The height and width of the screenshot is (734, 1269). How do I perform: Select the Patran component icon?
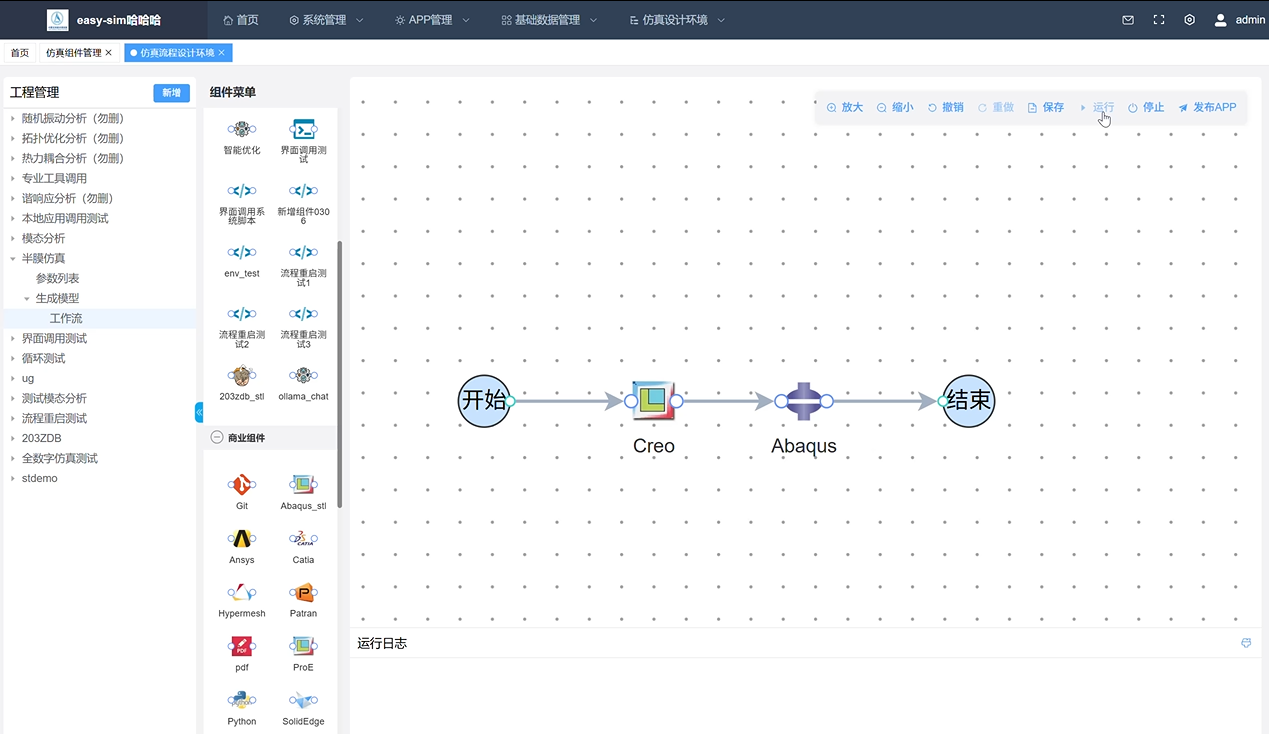(303, 593)
